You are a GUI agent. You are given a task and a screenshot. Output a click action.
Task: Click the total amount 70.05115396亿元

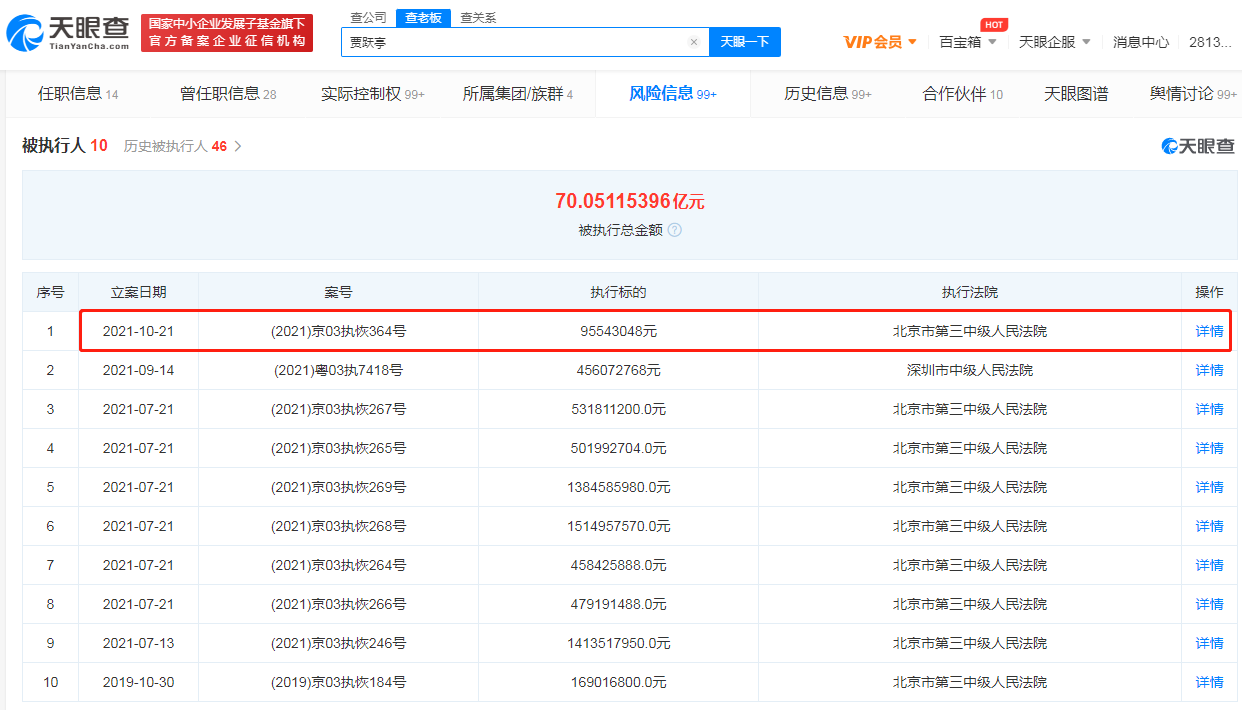[x=630, y=201]
